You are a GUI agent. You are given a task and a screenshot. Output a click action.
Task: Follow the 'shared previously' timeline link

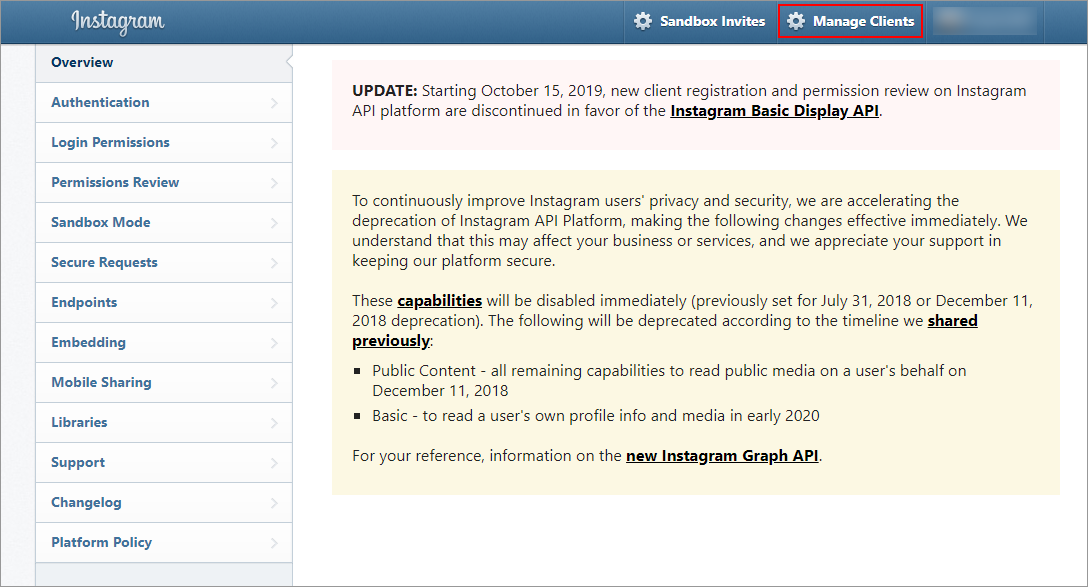pyautogui.click(x=953, y=321)
